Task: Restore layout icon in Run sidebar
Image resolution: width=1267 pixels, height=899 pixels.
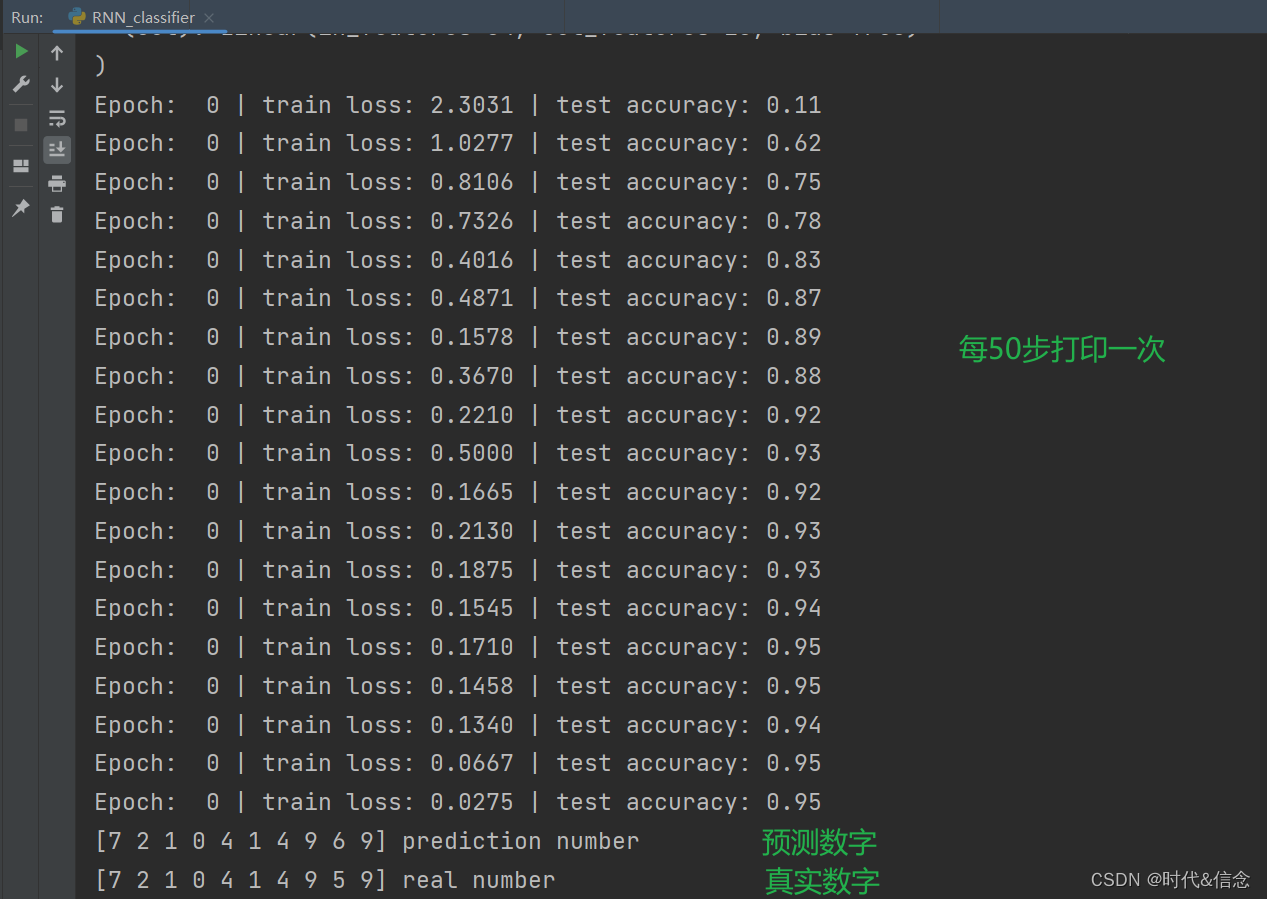Action: (21, 166)
